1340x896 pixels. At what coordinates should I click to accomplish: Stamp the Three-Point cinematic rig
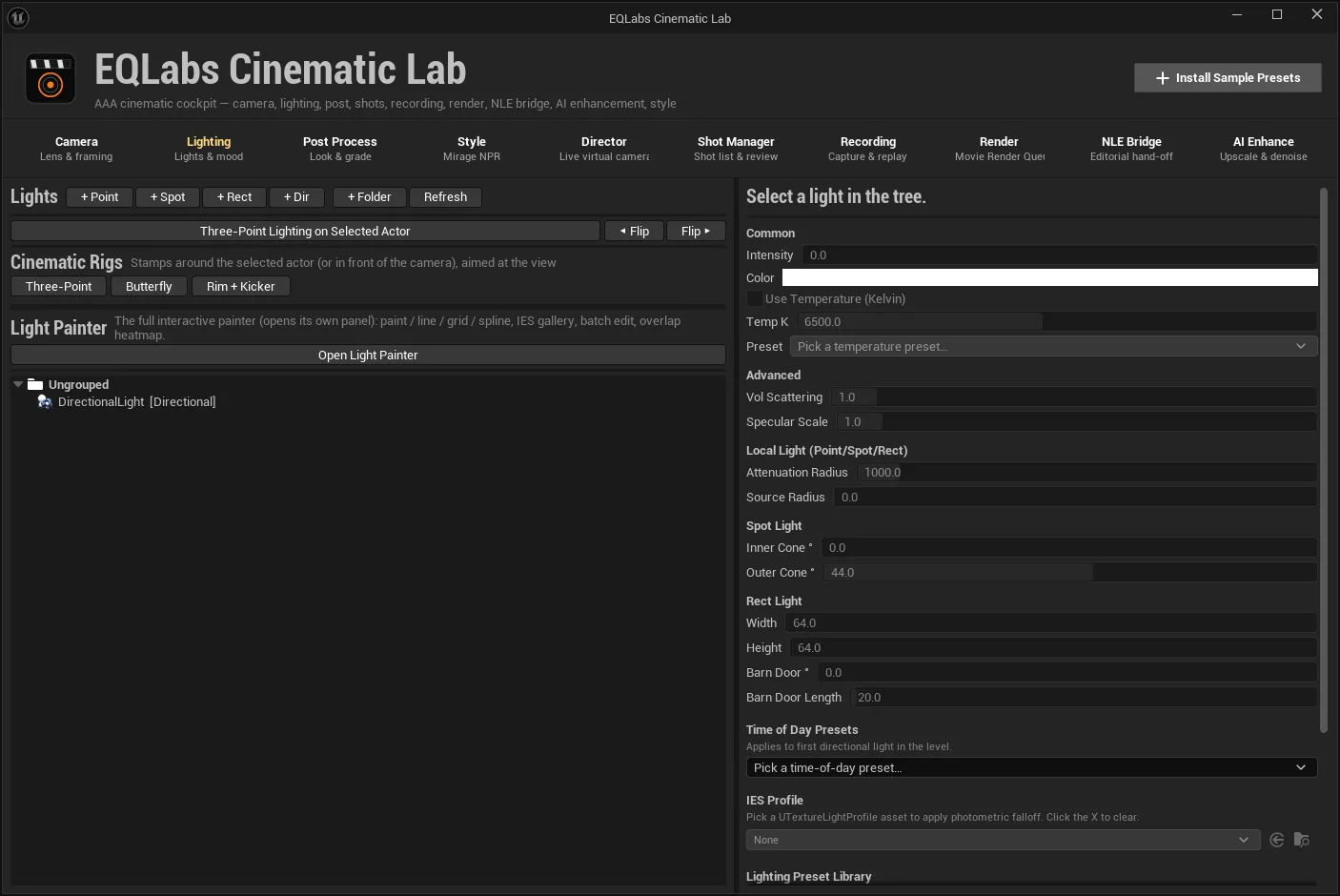click(x=59, y=286)
